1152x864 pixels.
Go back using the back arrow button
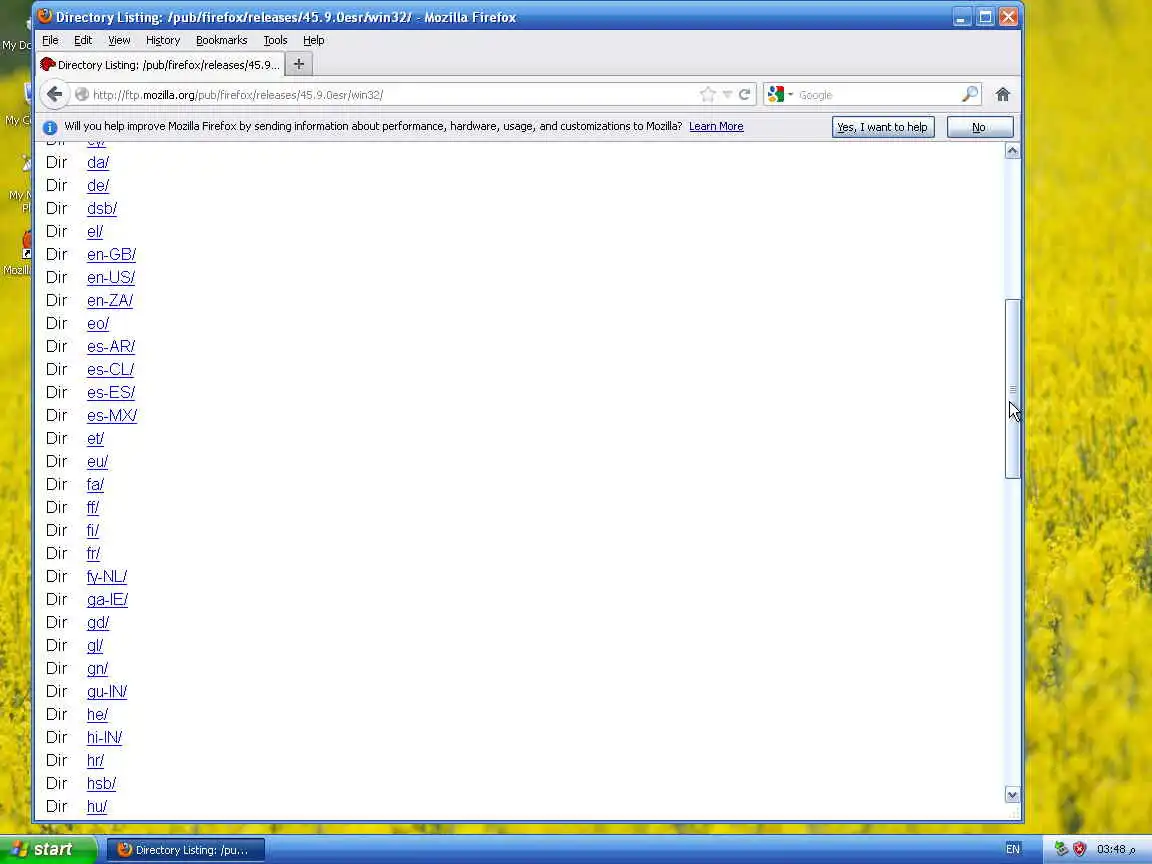pos(54,94)
